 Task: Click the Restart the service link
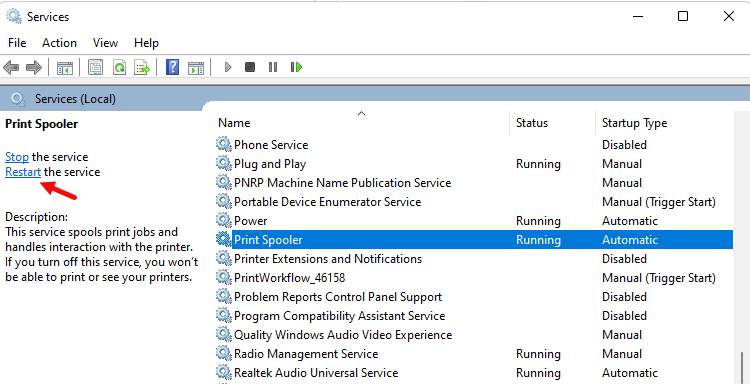(23, 172)
